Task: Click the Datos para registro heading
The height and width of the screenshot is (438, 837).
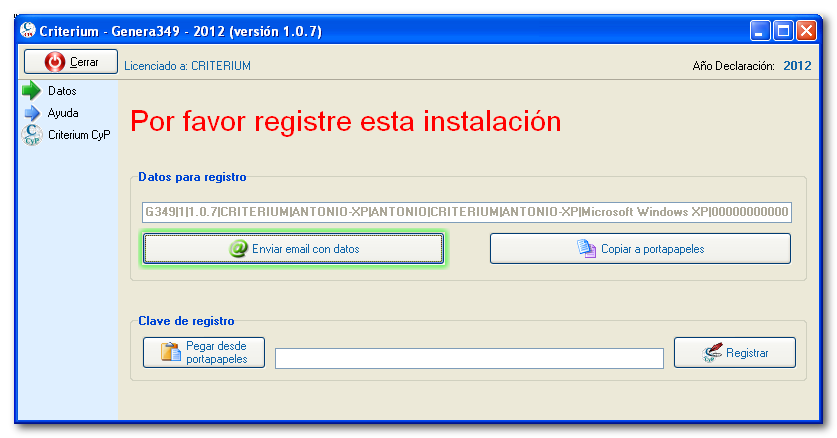Action: tap(192, 177)
